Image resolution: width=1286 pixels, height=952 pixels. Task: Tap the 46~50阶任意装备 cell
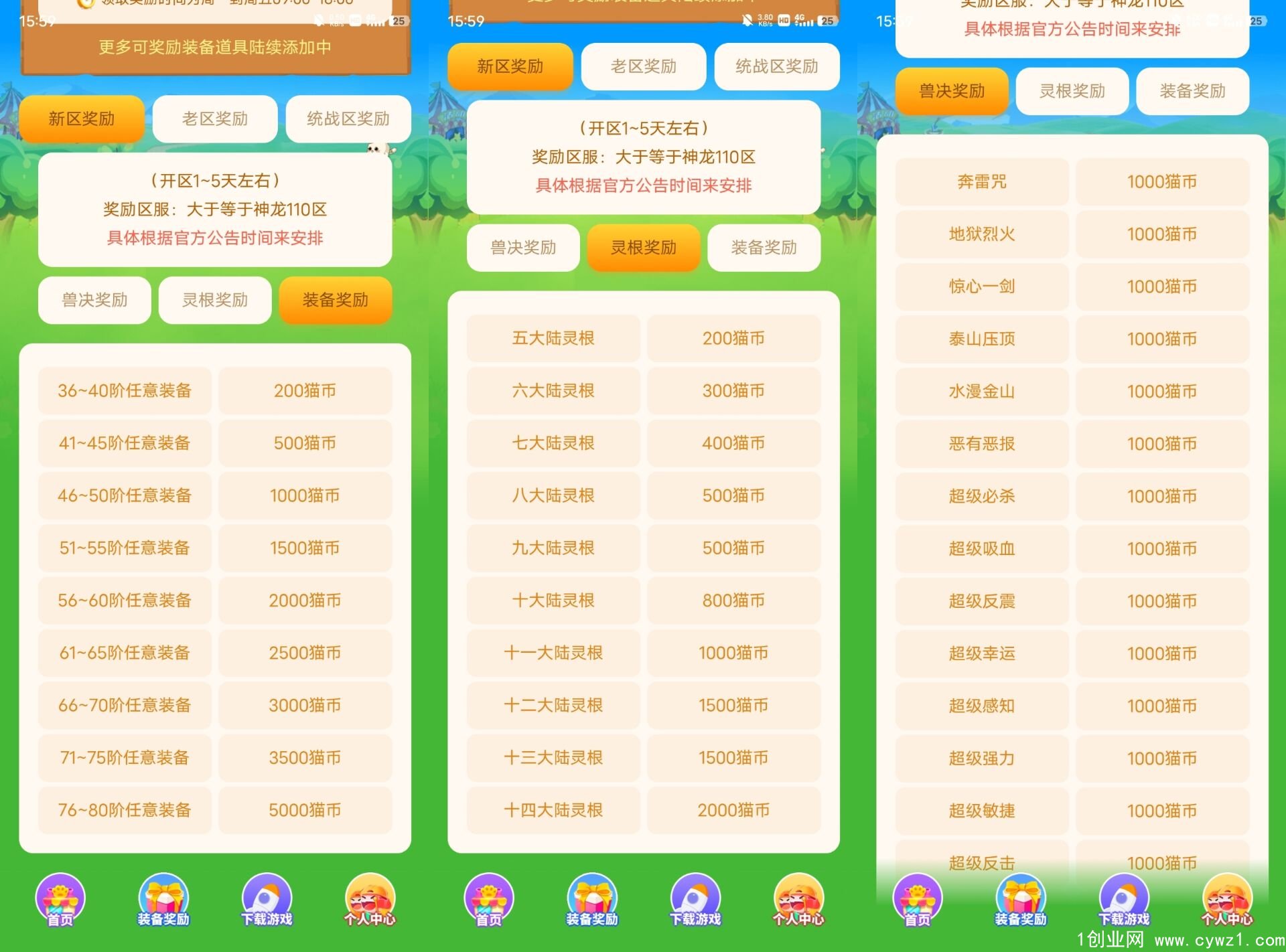pyautogui.click(x=125, y=495)
